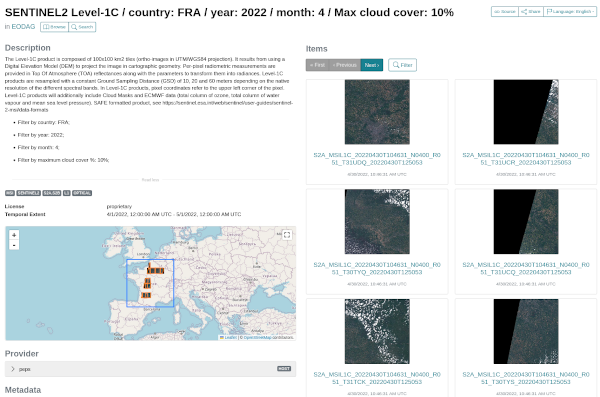600x397 pixels.
Task: Toggle map fullscreen view
Action: [x=287, y=235]
